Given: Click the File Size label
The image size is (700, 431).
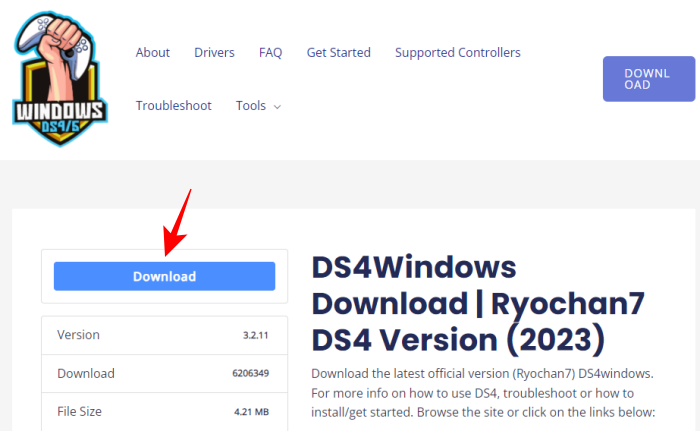Looking at the screenshot, I should [x=79, y=411].
